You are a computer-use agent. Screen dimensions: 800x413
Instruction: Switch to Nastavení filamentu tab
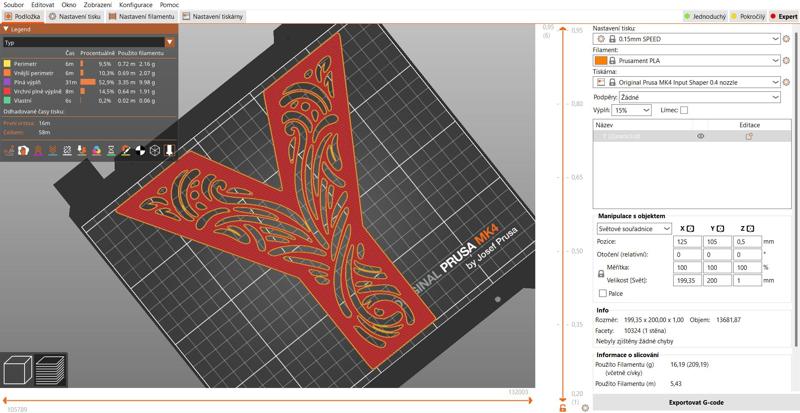[142, 17]
